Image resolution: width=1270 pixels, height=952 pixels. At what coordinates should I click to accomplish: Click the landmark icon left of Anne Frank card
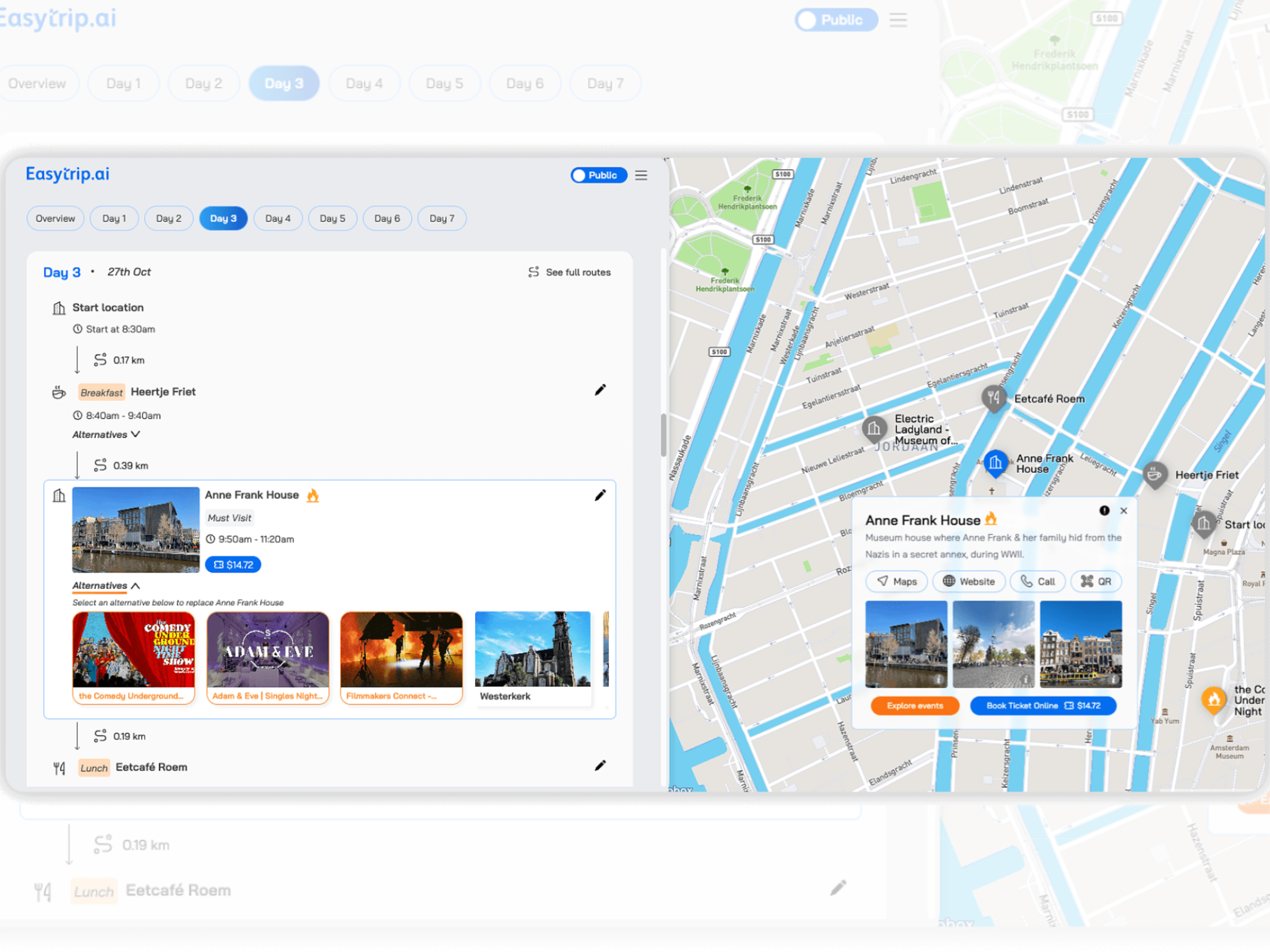pos(59,496)
